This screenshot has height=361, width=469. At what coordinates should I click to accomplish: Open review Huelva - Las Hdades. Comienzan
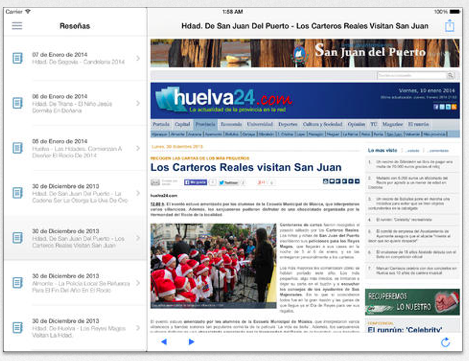75,148
